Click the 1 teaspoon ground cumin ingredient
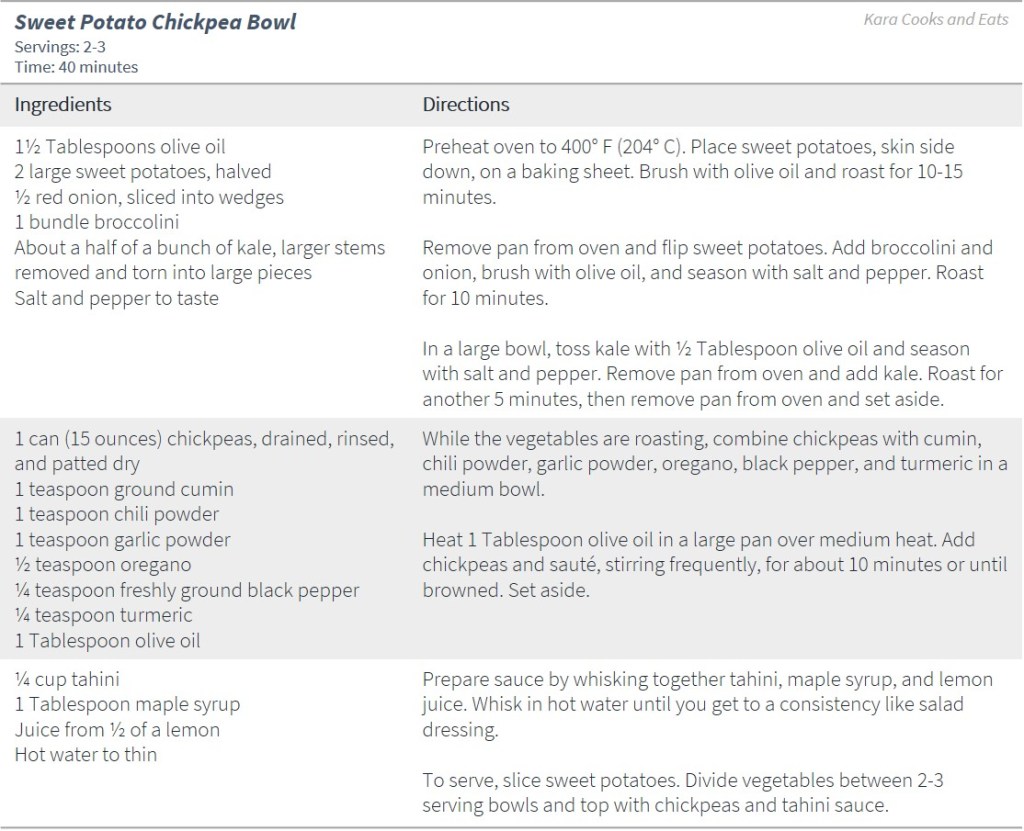The height and width of the screenshot is (831, 1024). point(124,490)
